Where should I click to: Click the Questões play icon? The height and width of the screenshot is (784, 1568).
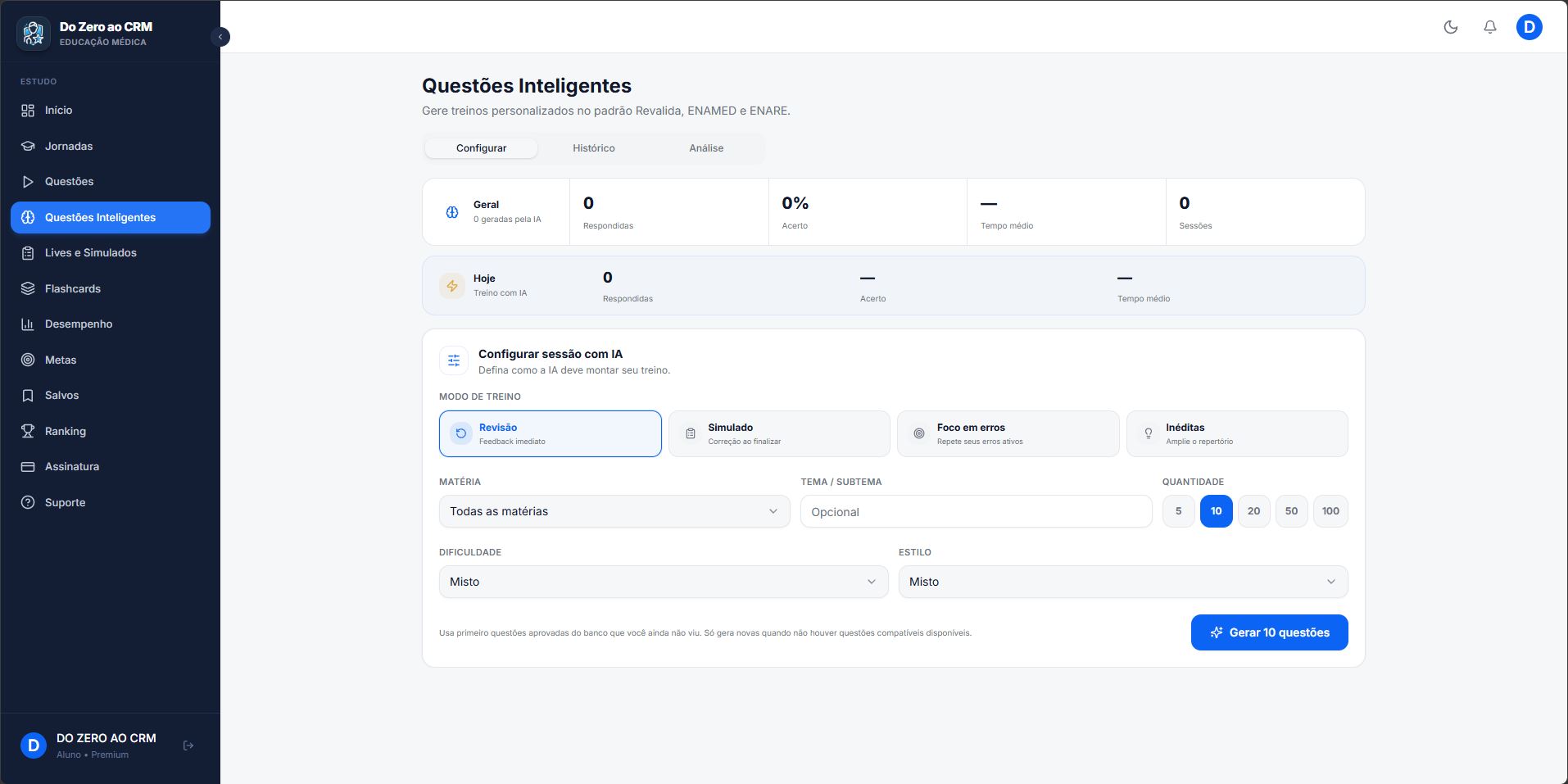click(28, 182)
